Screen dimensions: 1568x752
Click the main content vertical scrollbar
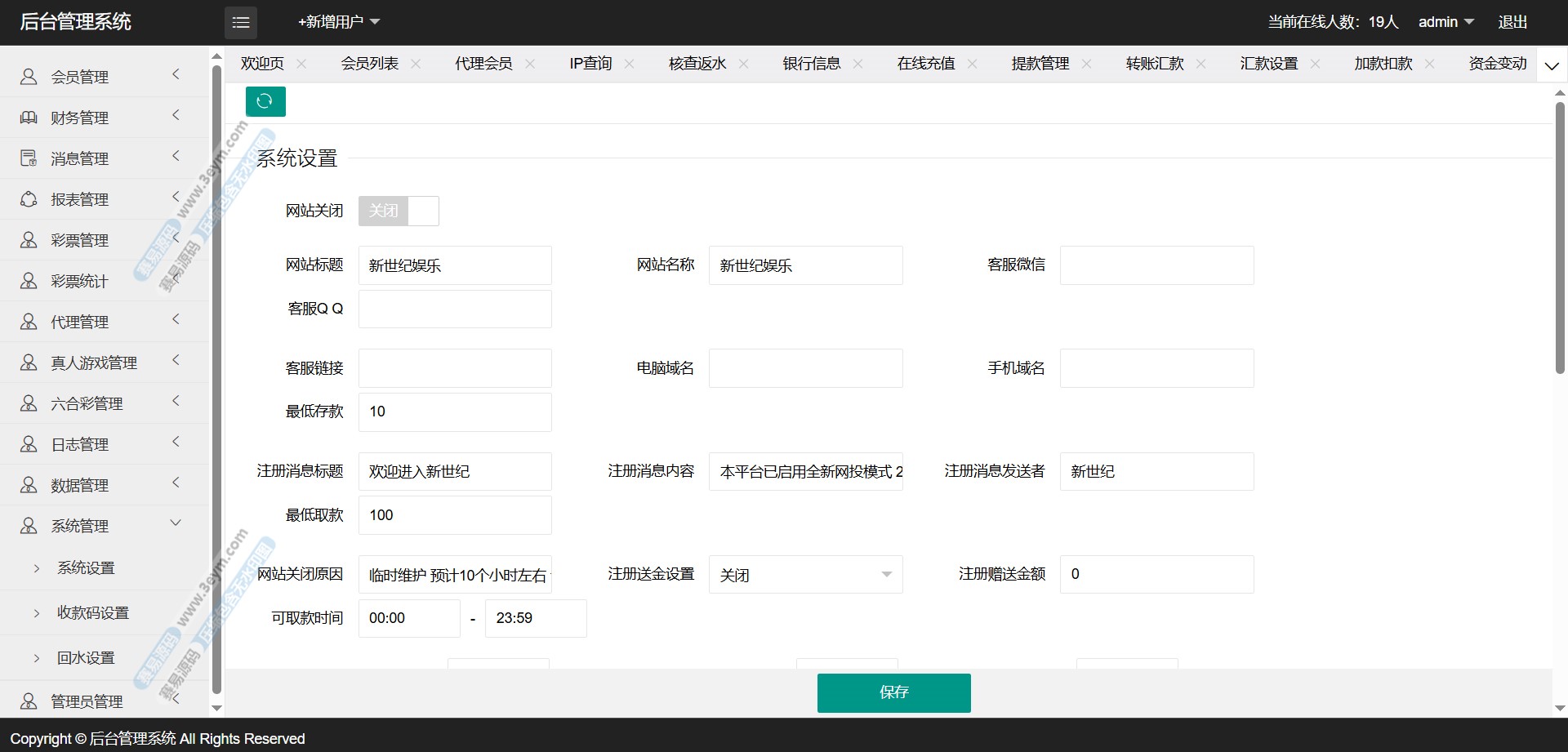(1559, 237)
